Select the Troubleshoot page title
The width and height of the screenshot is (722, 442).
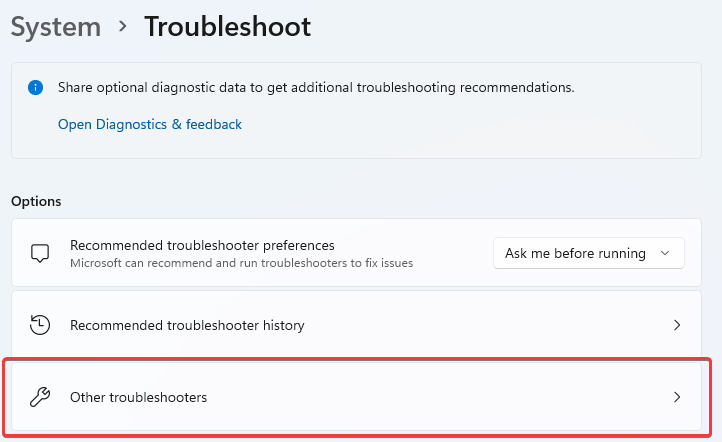coord(227,27)
